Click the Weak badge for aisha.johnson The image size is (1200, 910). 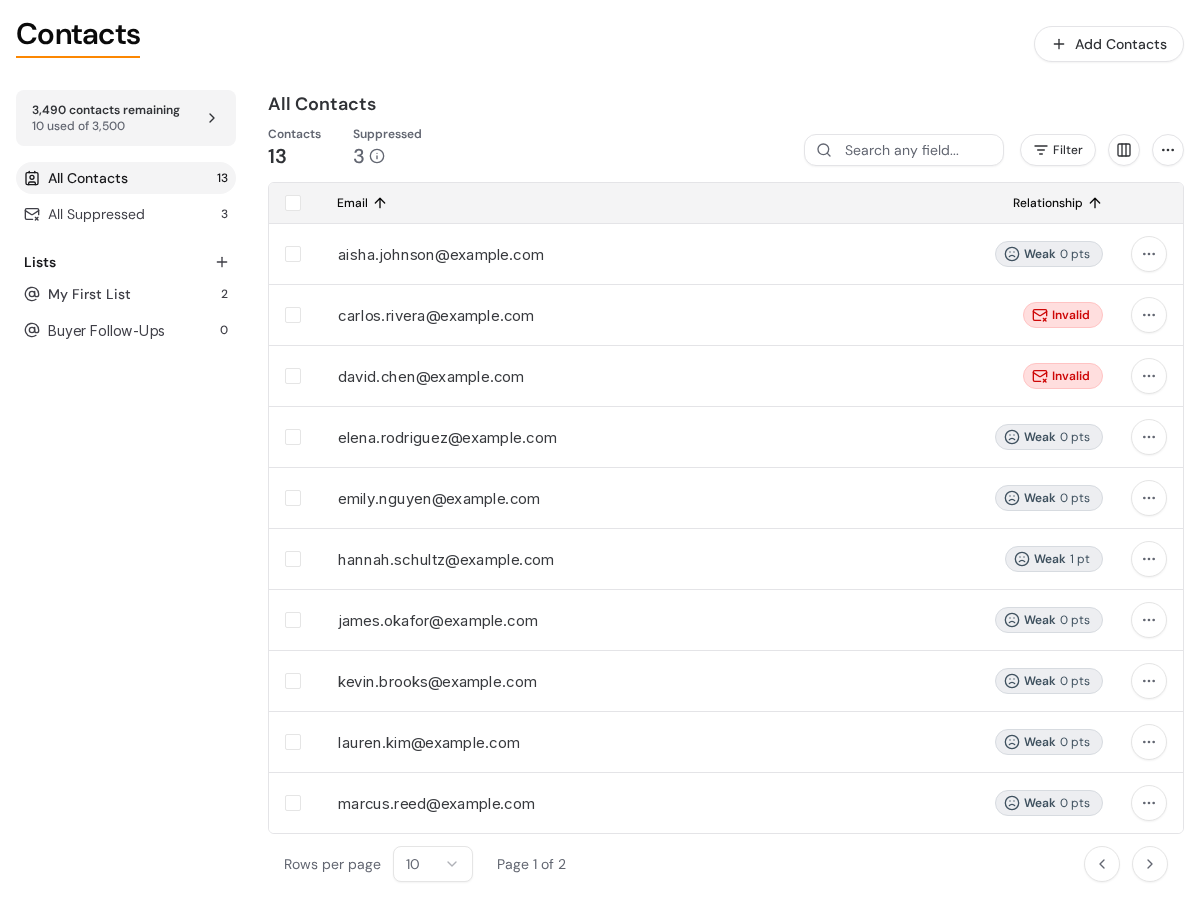1049,254
